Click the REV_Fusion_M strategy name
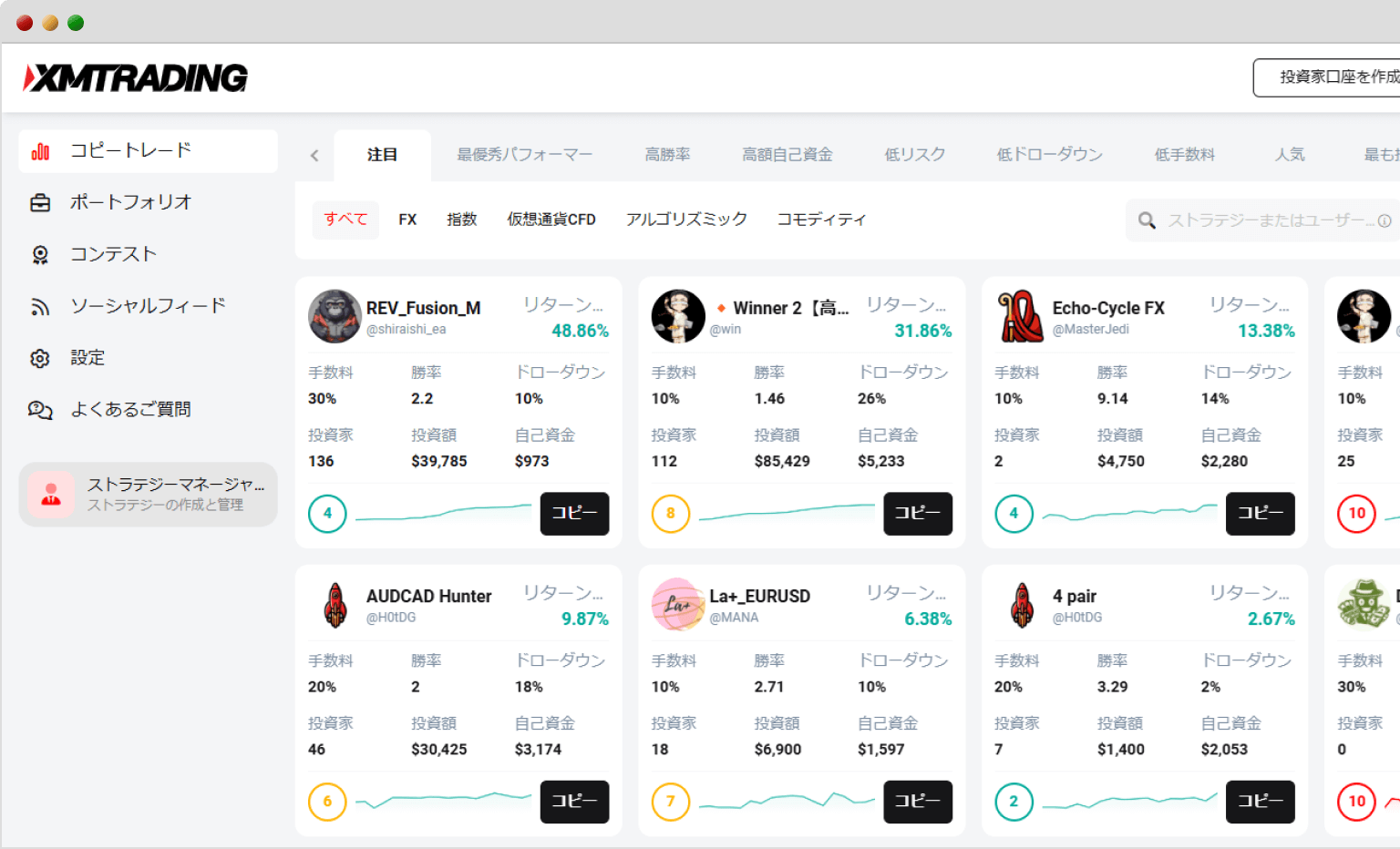 (423, 309)
